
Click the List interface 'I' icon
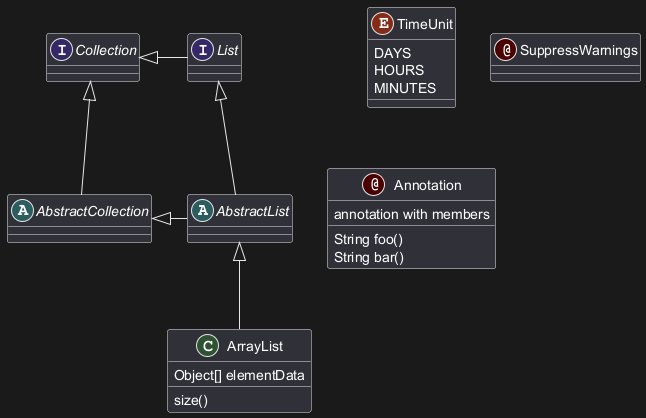pos(202,49)
